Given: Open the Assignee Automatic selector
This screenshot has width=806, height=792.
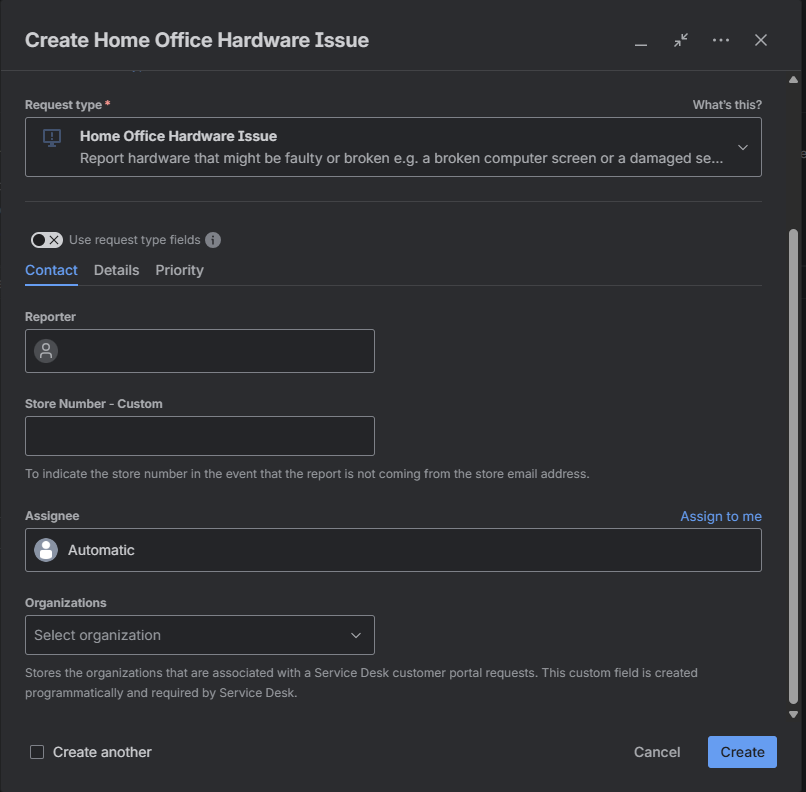Looking at the screenshot, I should point(393,550).
